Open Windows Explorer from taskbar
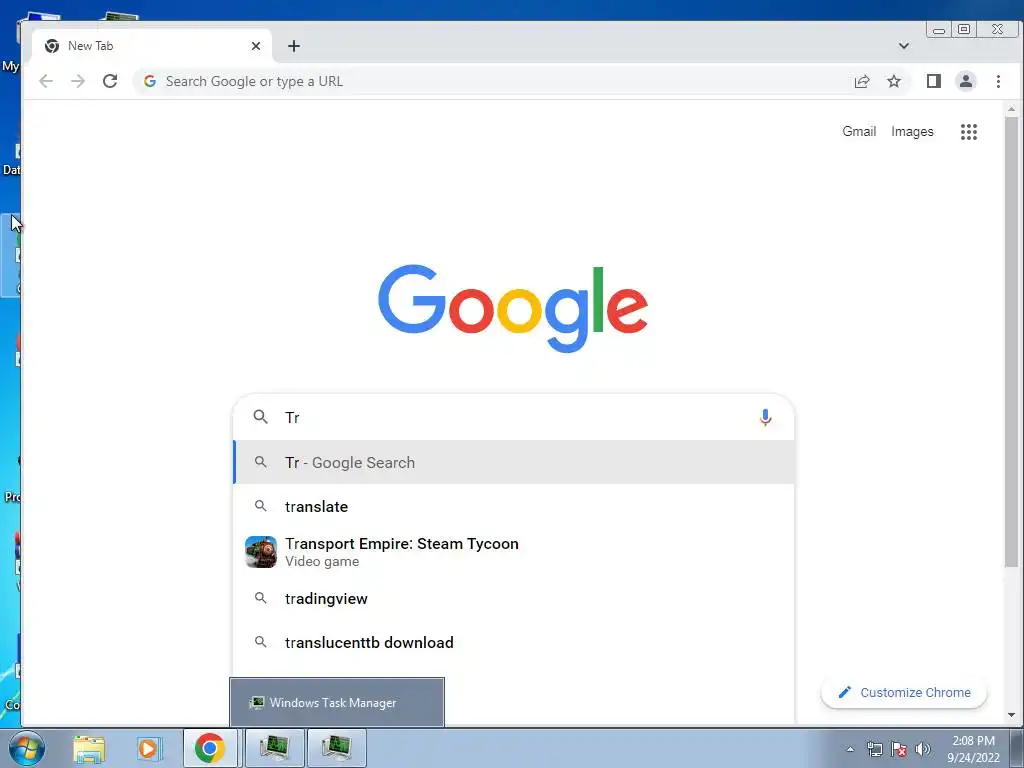This screenshot has height=768, width=1024. pos(89,749)
